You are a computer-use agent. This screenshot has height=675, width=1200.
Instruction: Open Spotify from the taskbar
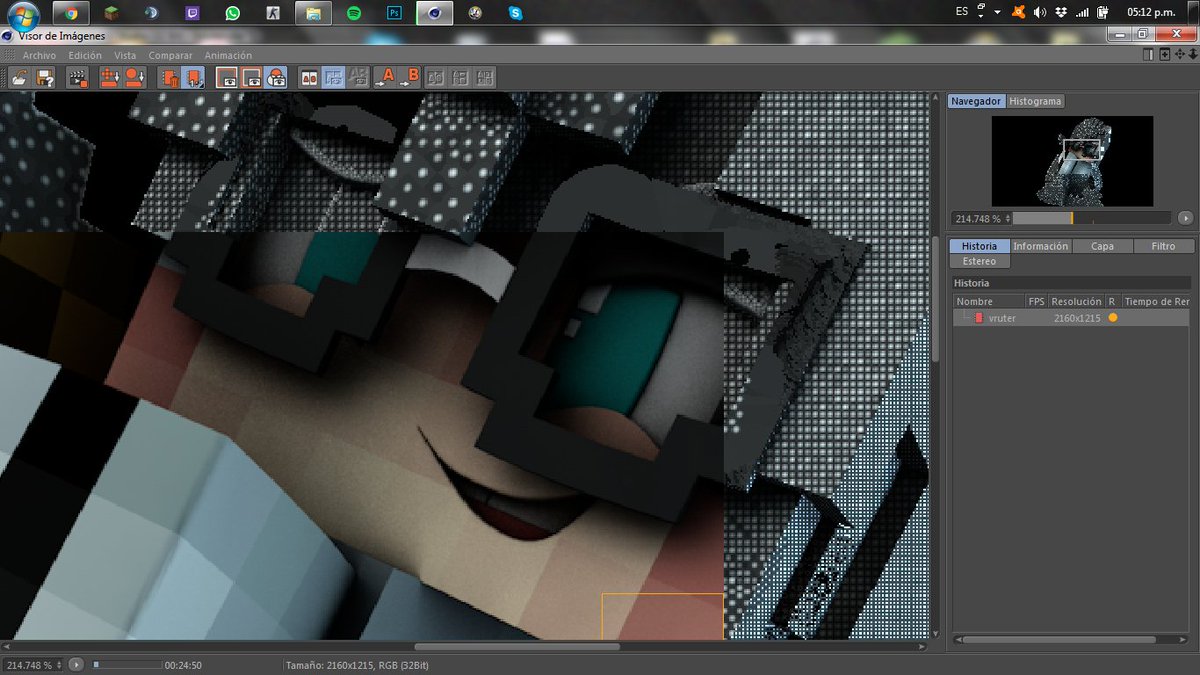click(354, 13)
